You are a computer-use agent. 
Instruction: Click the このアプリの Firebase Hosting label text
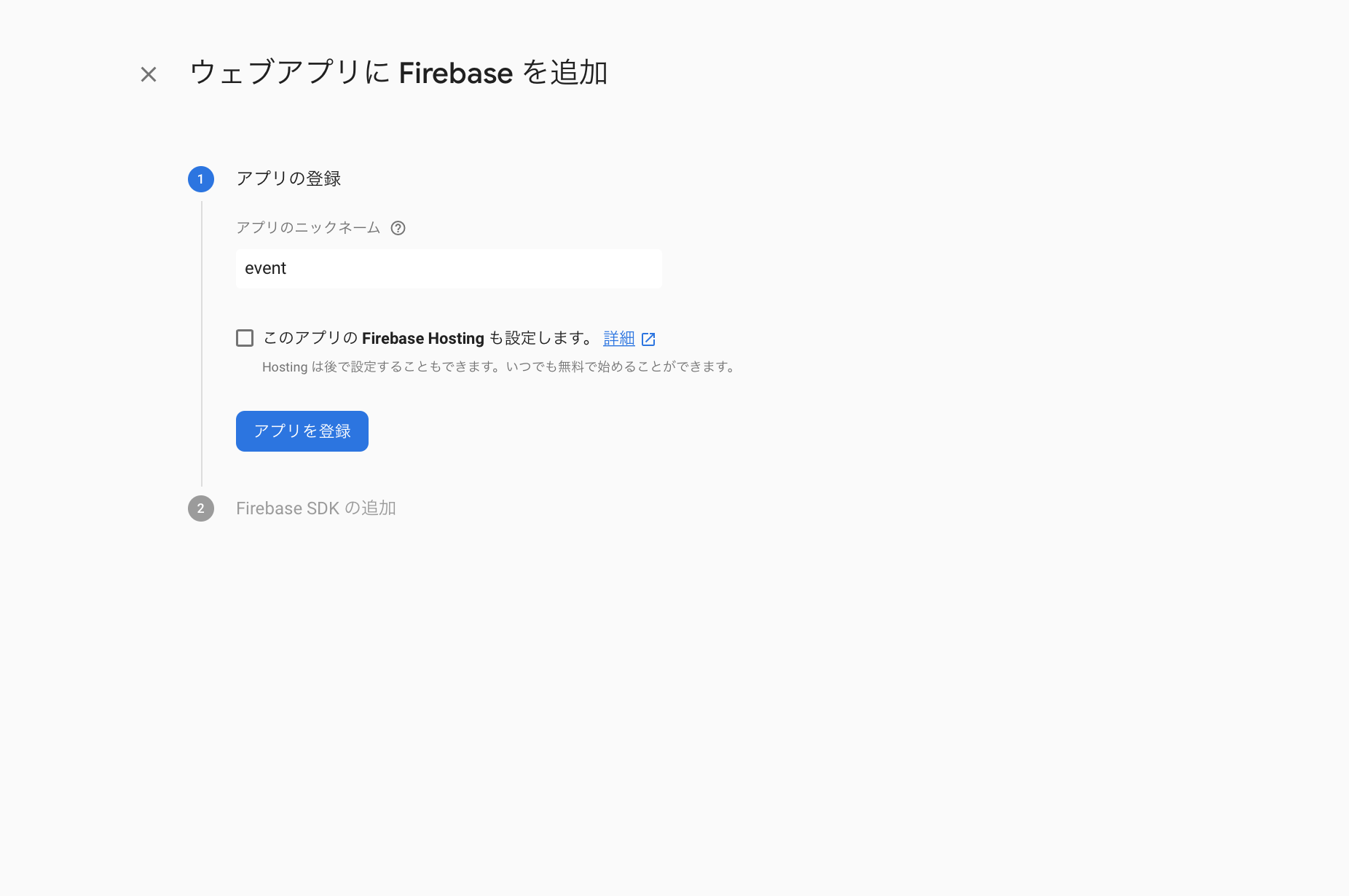click(x=429, y=338)
